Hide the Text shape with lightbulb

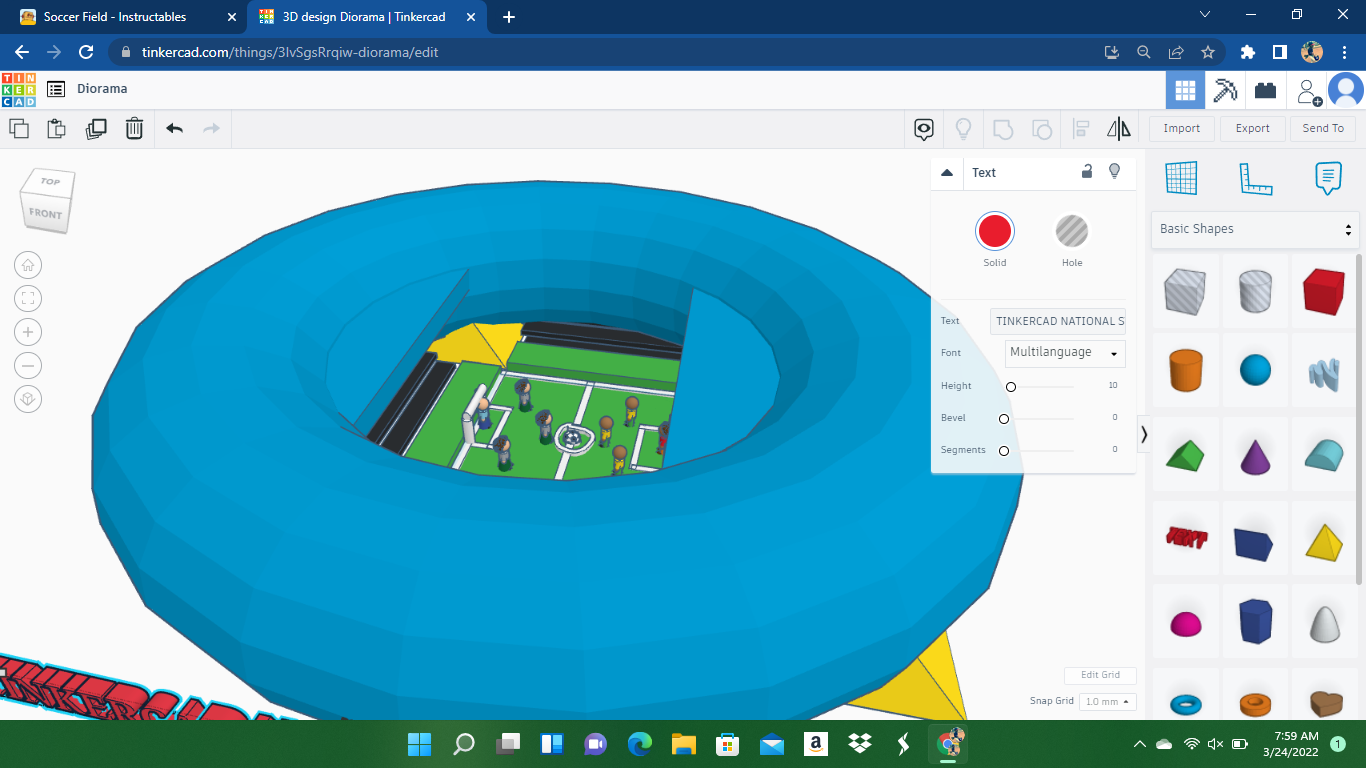coord(1115,172)
